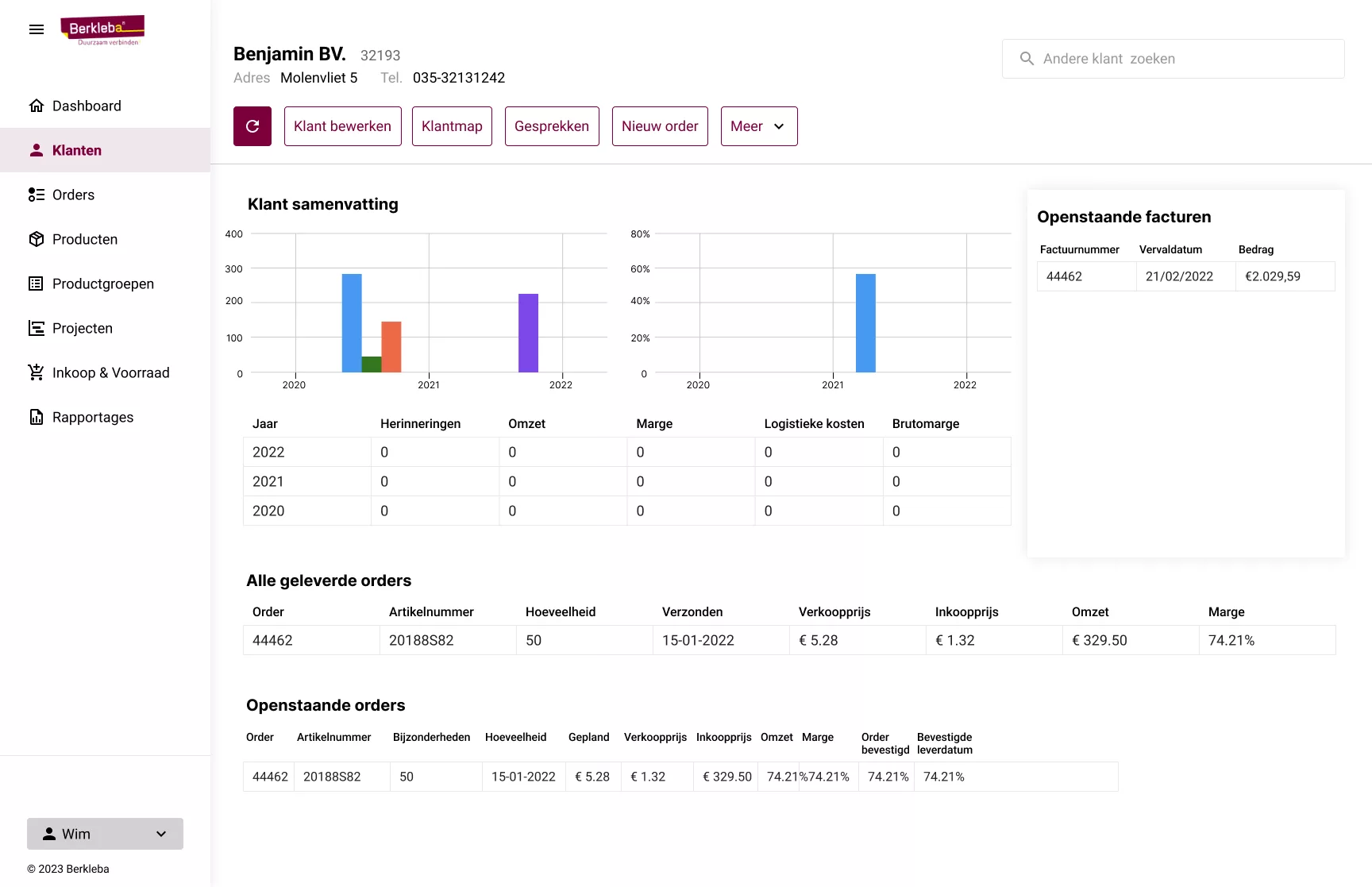1372x887 pixels.
Task: Click due date 21/02/2022
Action: pos(1179,276)
